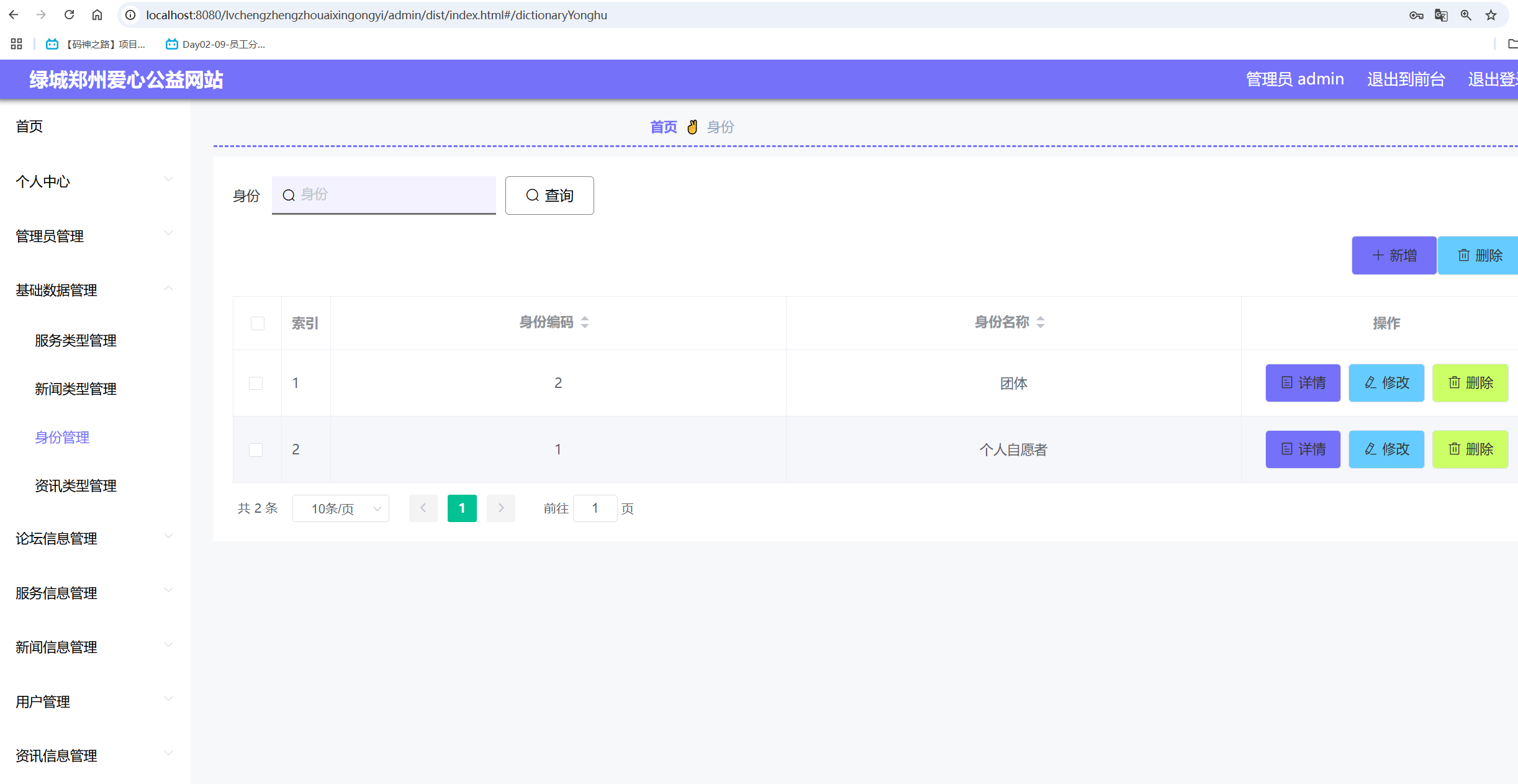The height and width of the screenshot is (784, 1518).
Task: Click pagination page 1 button
Action: 462,508
